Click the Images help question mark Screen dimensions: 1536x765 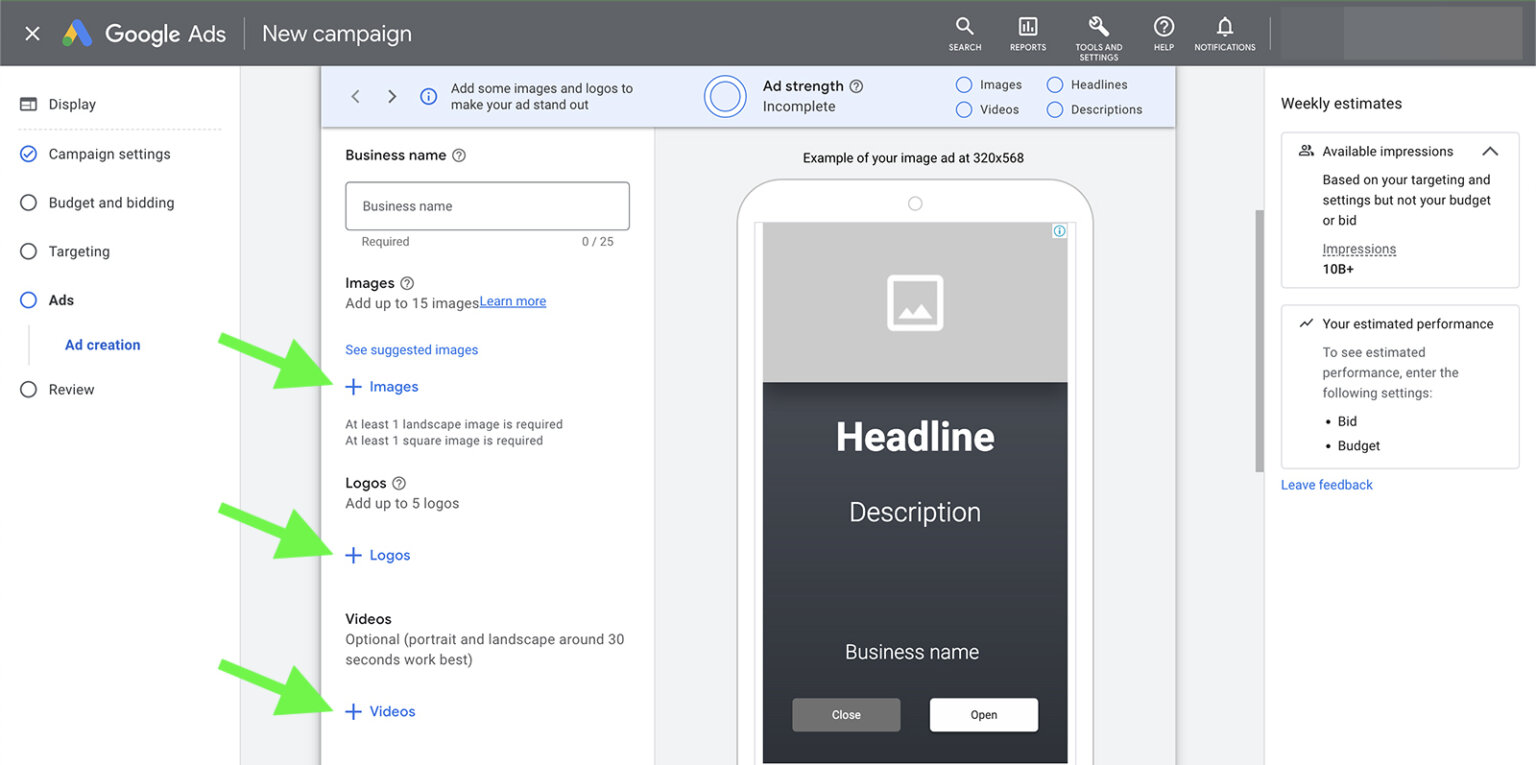pos(410,283)
